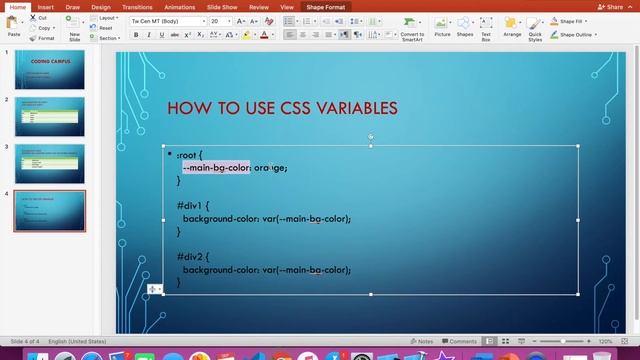Open Shape Fill dropdown
The width and height of the screenshot is (640, 360).
[x=568, y=21]
